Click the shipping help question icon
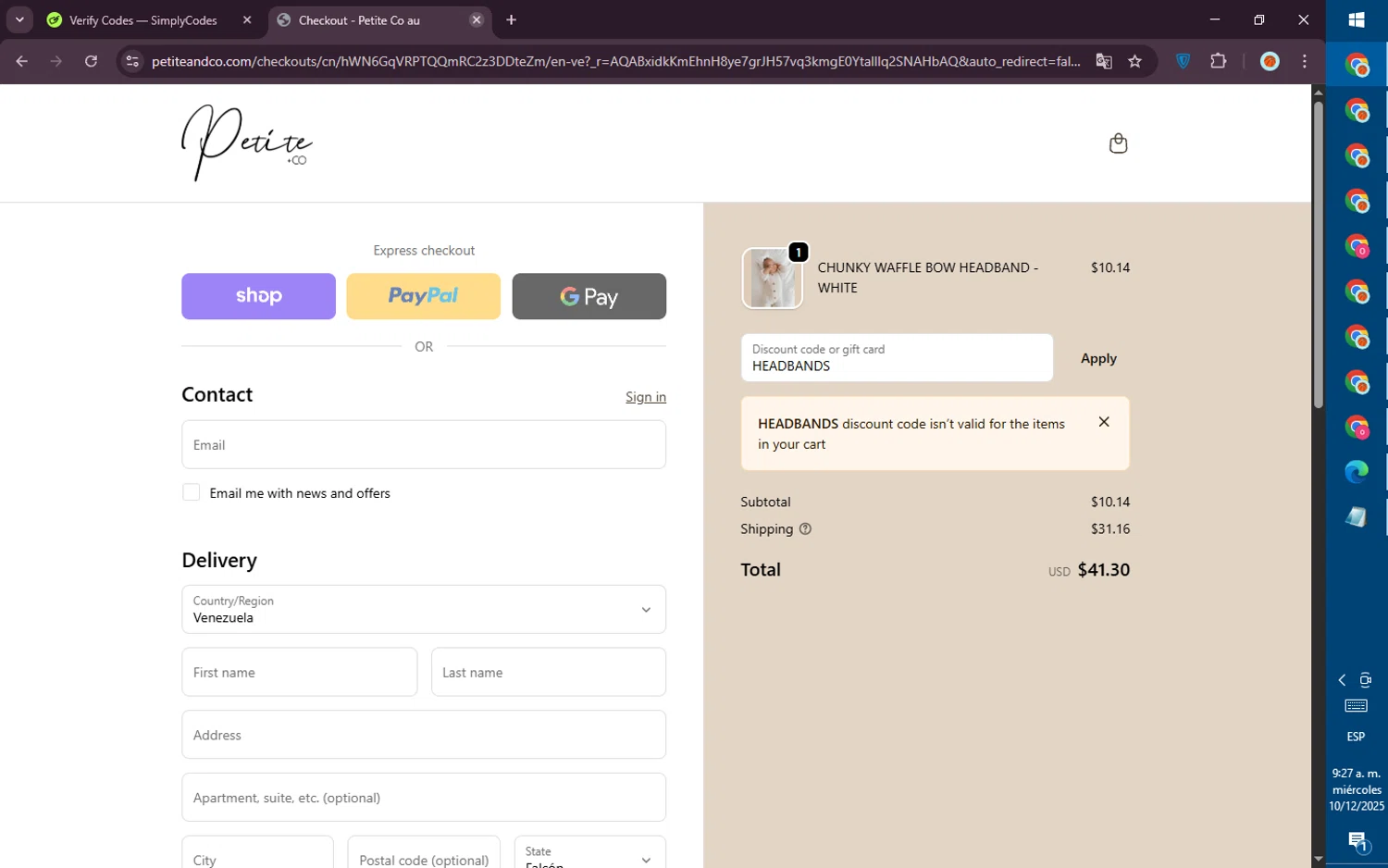1388x868 pixels. (x=805, y=529)
